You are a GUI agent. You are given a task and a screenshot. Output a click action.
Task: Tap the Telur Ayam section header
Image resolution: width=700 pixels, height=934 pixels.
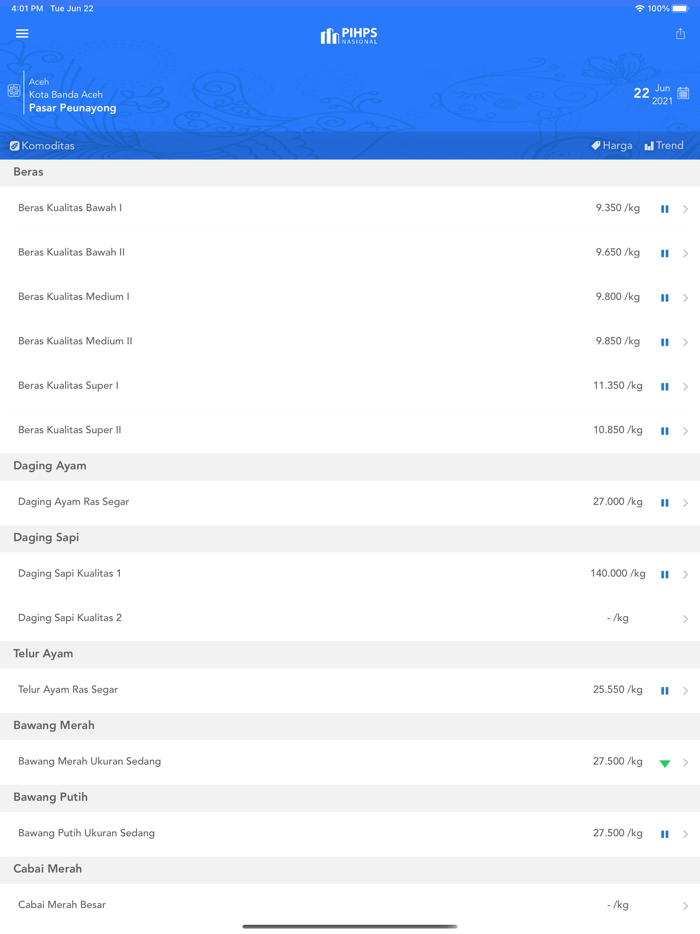pos(350,654)
